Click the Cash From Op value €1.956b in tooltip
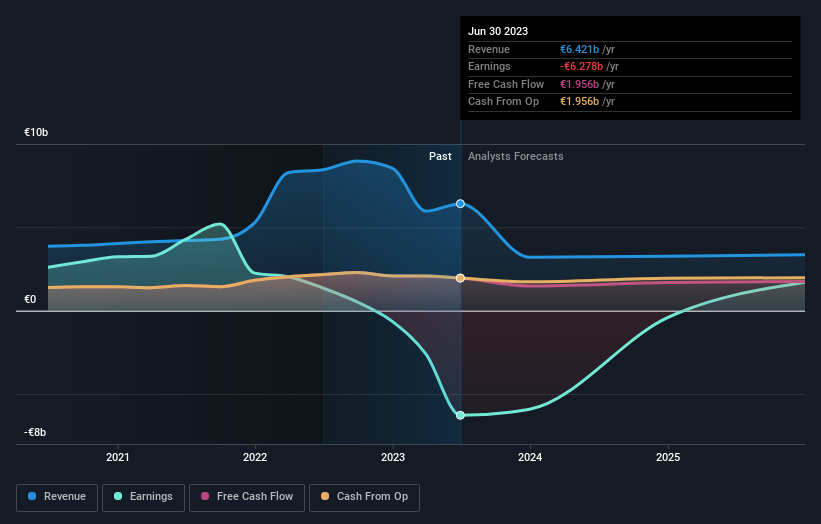 pos(580,102)
